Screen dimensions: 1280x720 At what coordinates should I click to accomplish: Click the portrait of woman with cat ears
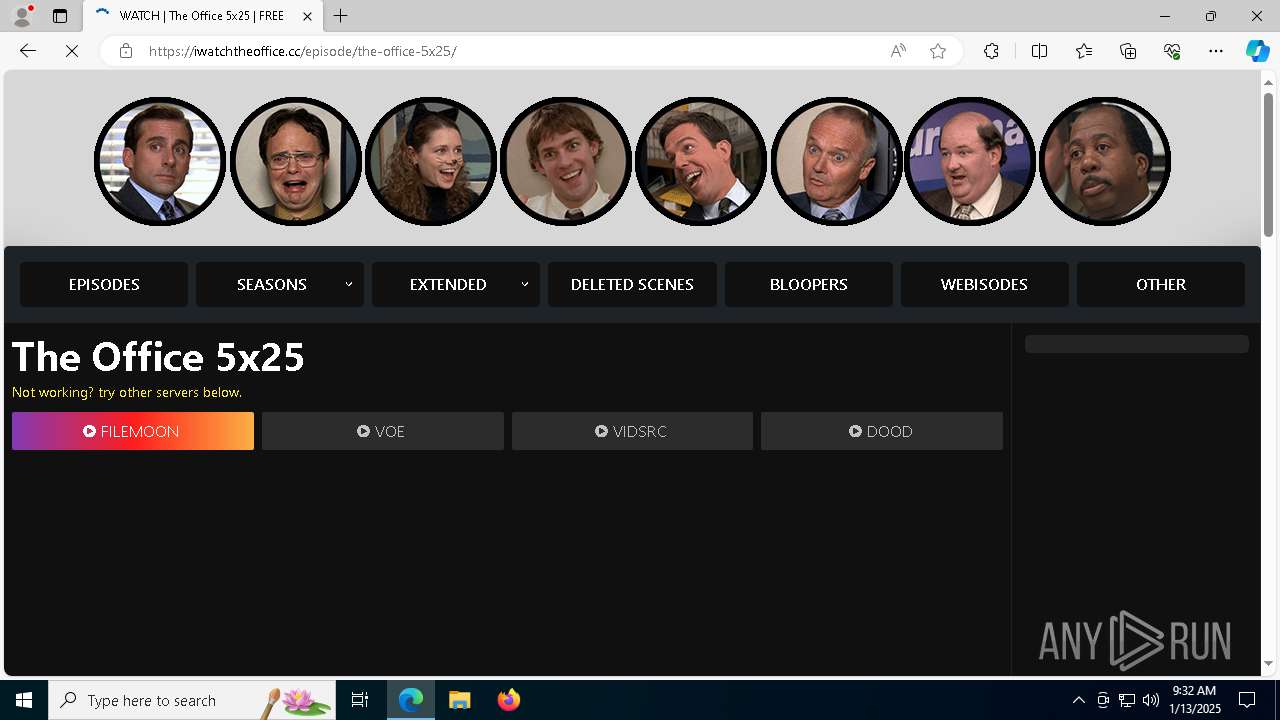(x=431, y=161)
